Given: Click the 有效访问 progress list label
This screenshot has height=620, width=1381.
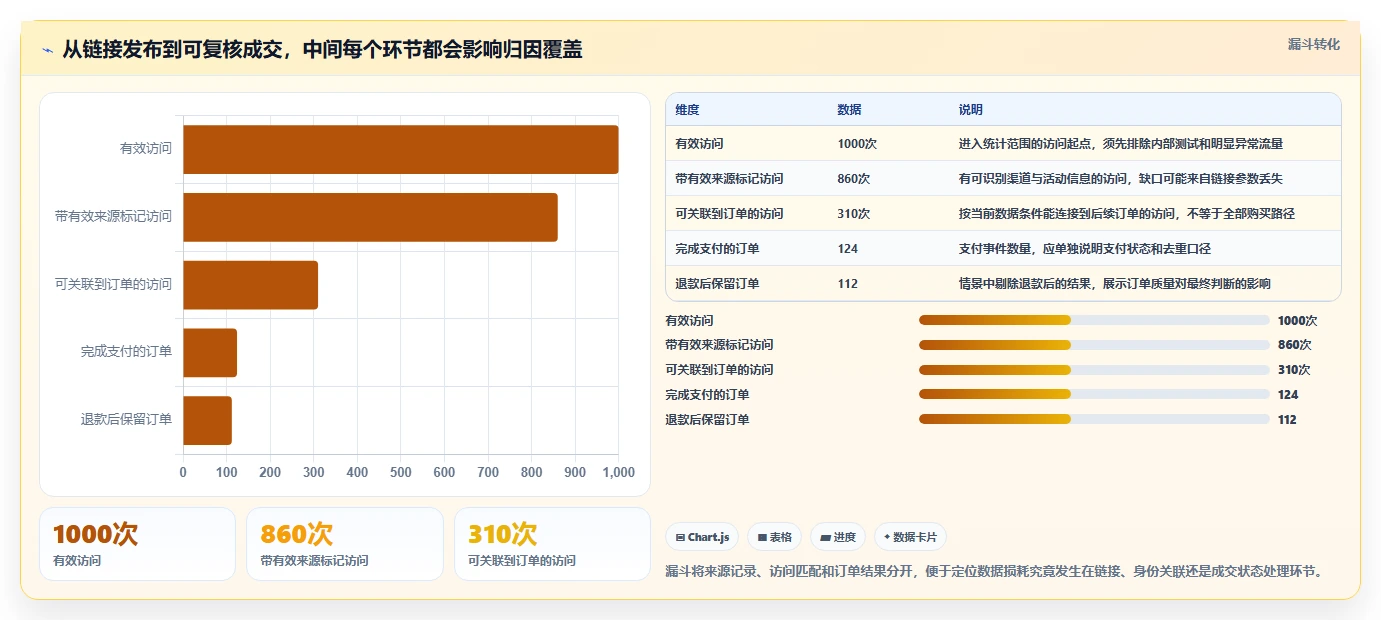Looking at the screenshot, I should (690, 321).
